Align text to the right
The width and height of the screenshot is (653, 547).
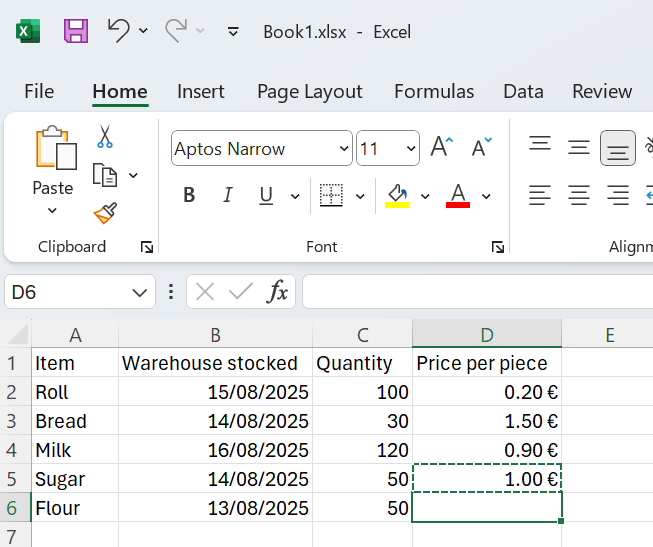click(x=618, y=195)
